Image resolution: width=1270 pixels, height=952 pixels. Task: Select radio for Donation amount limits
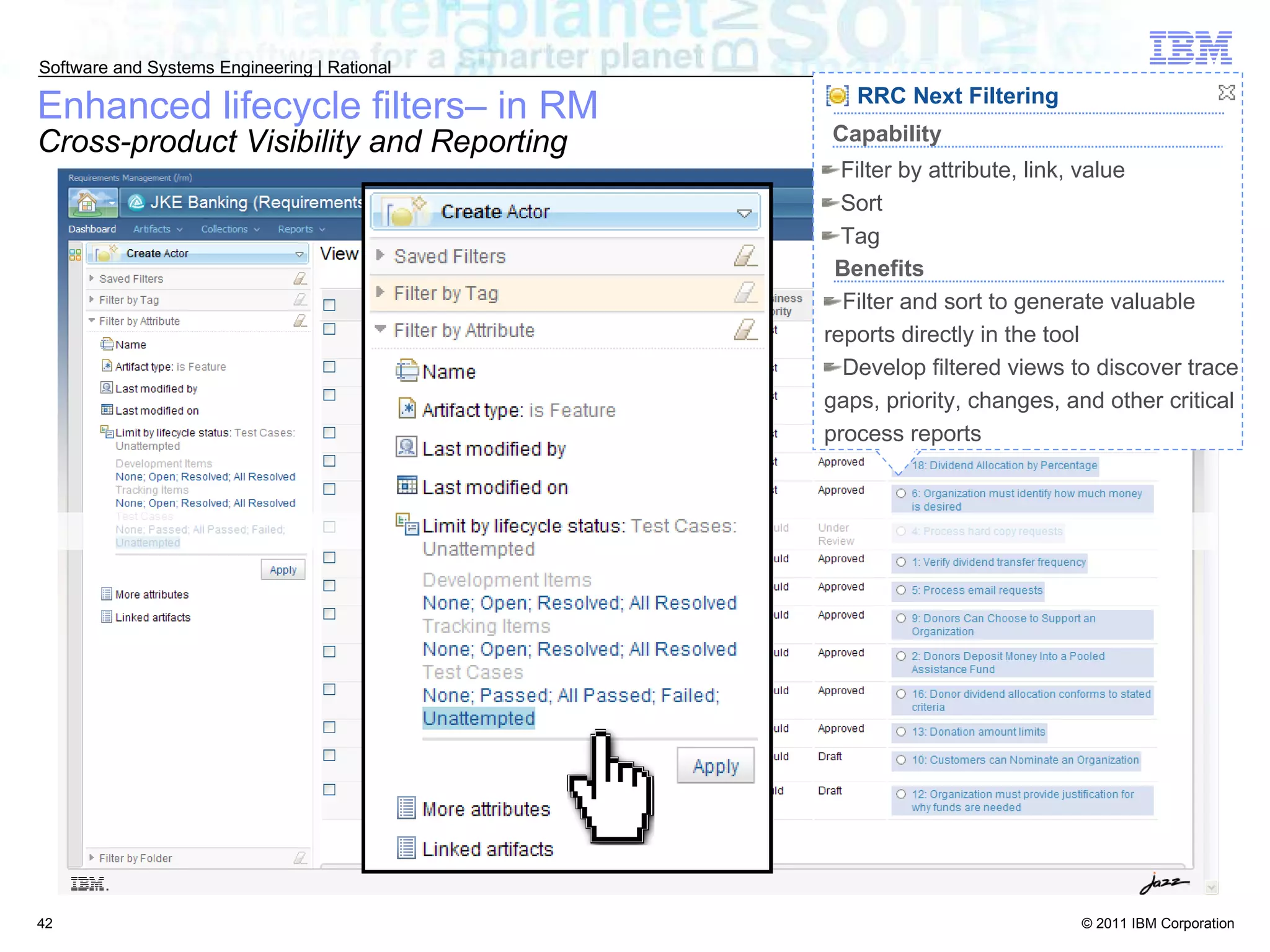click(x=901, y=732)
